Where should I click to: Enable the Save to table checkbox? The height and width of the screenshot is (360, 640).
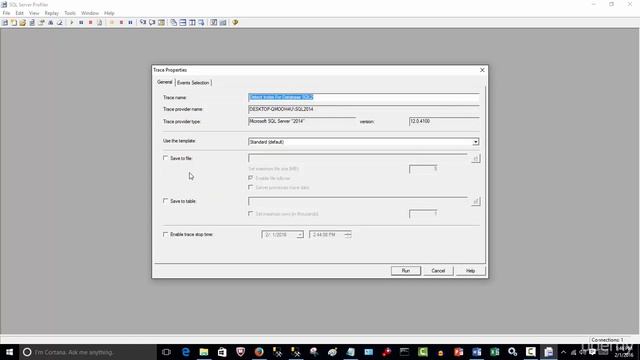pos(165,201)
